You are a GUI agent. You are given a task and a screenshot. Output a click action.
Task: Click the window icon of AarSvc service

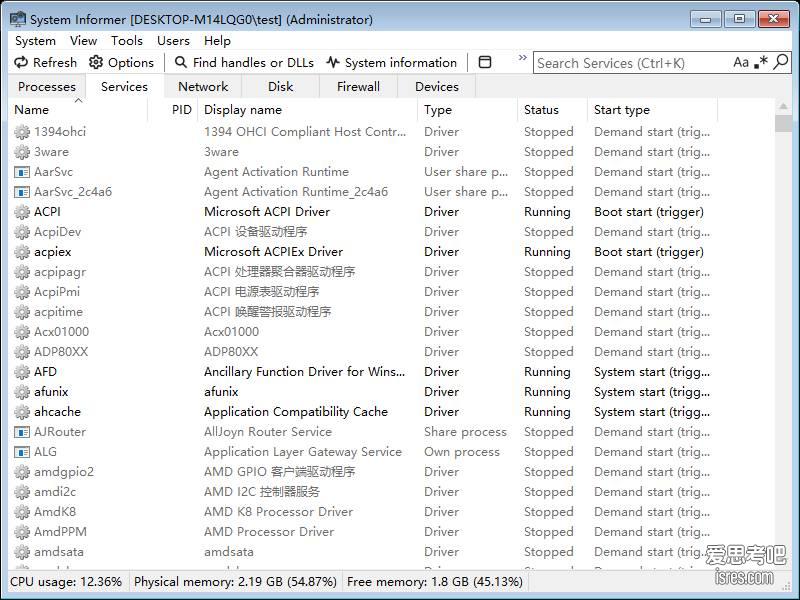pos(21,172)
